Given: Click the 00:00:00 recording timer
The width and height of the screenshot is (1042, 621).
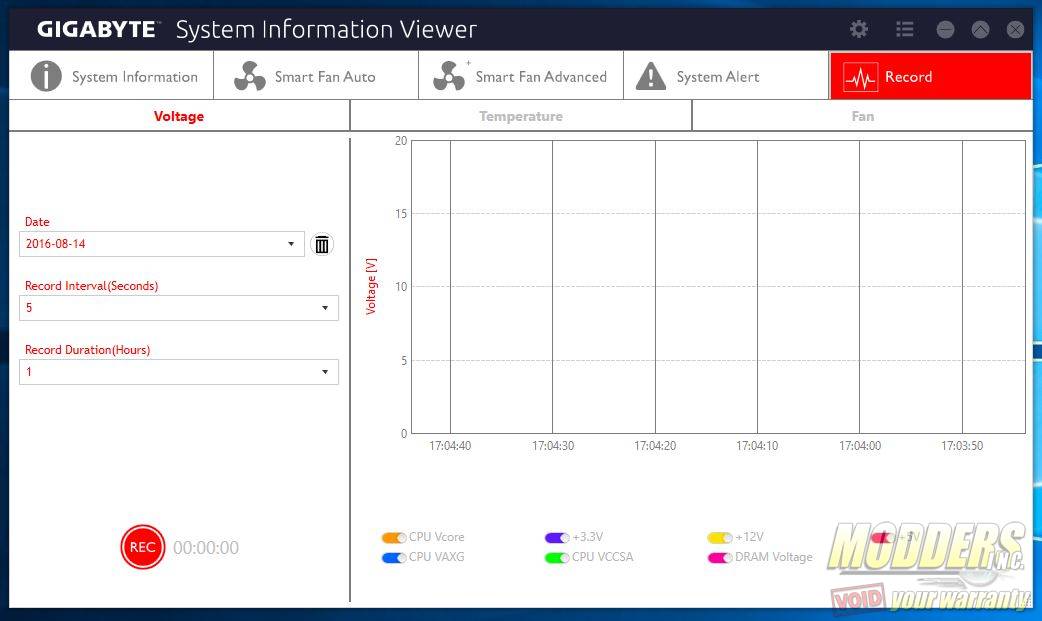Looking at the screenshot, I should tap(206, 548).
